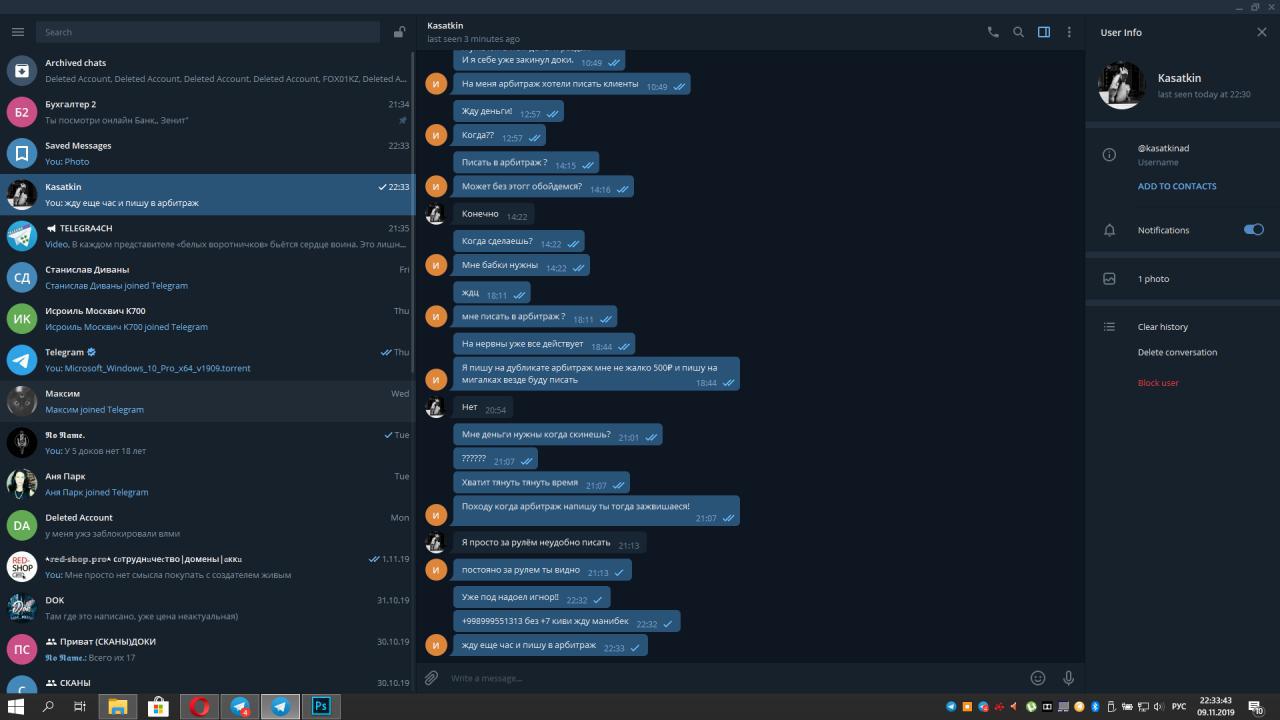Open the emoji picker
Screen dimensions: 1280x720
(1038, 678)
